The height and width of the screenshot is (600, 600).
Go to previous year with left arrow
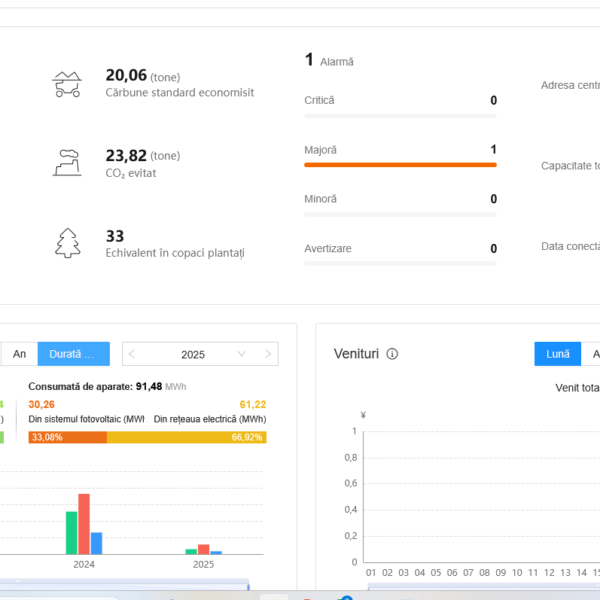tap(133, 354)
